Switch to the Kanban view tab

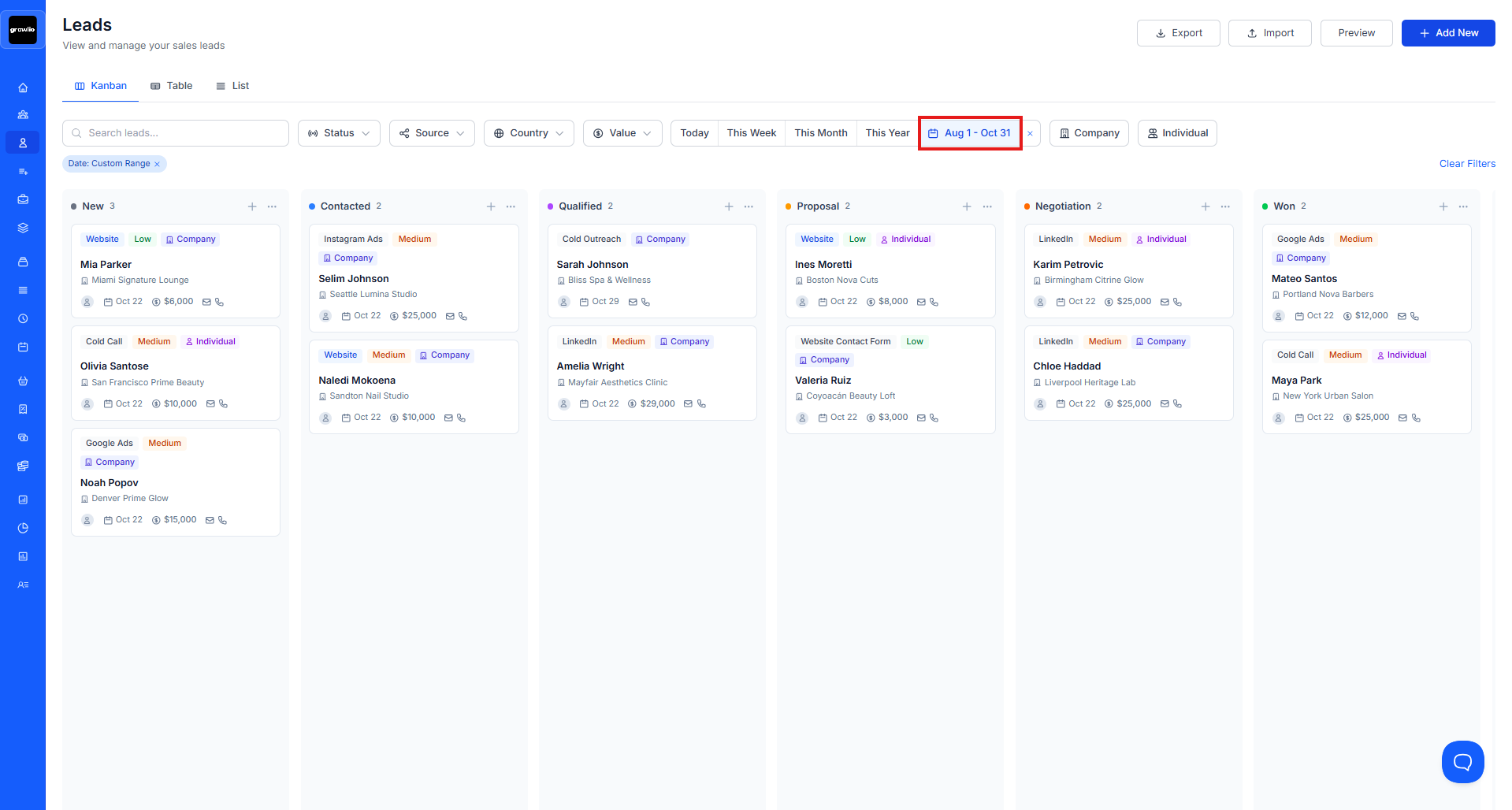[x=101, y=86]
